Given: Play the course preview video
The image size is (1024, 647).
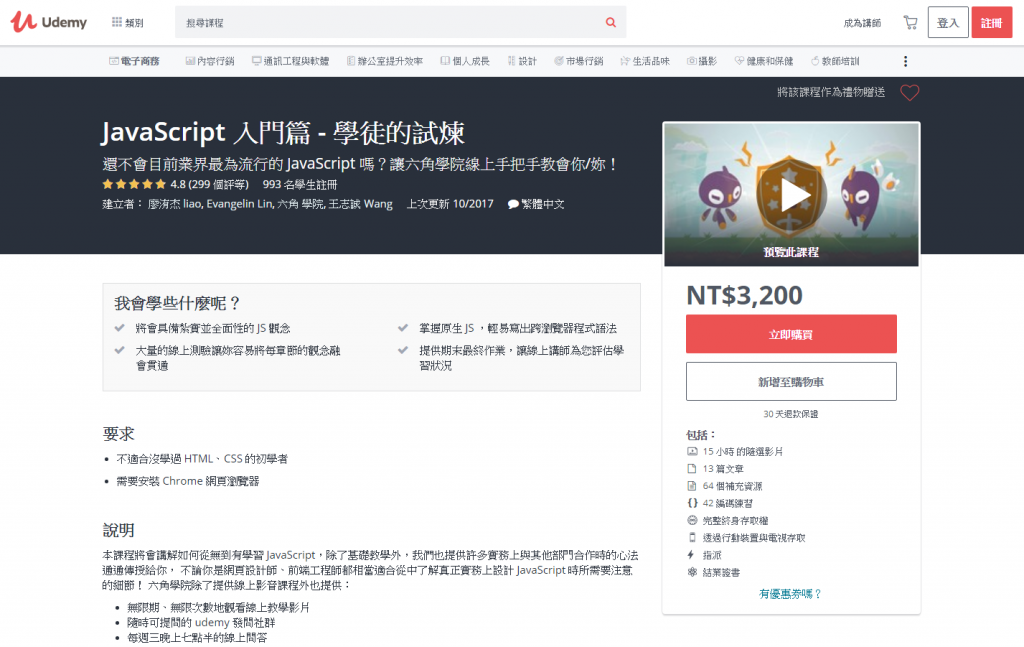Looking at the screenshot, I should (x=792, y=195).
